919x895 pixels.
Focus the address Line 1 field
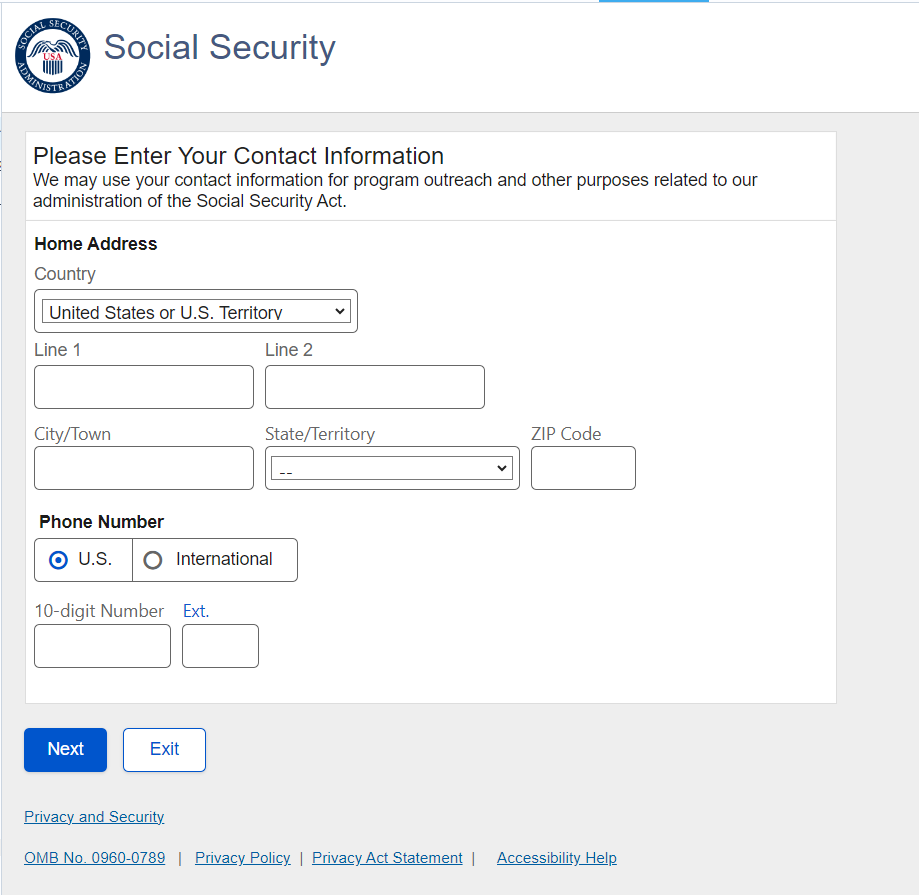pos(144,387)
